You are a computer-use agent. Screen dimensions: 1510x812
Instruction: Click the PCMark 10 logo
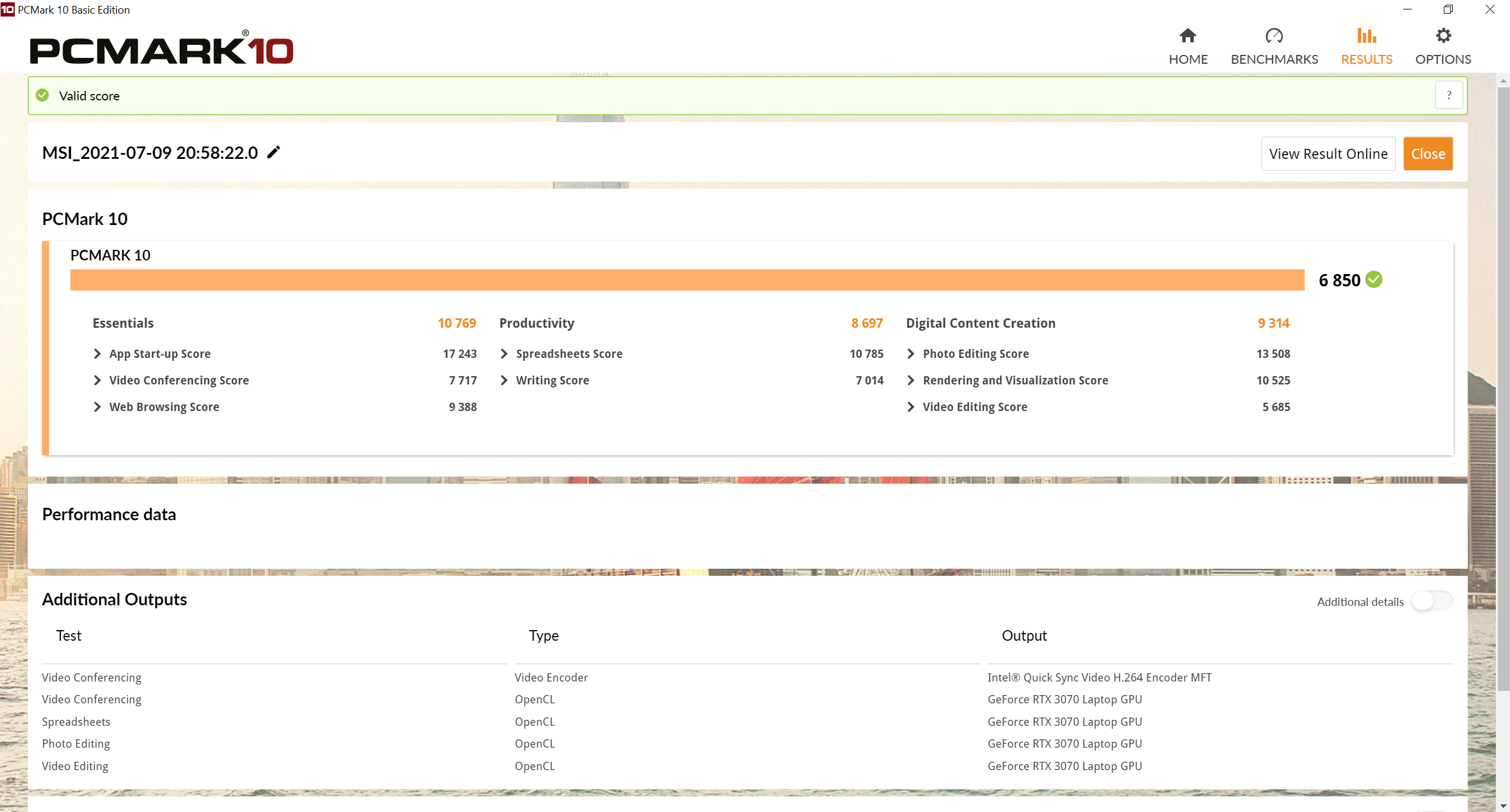(x=161, y=48)
